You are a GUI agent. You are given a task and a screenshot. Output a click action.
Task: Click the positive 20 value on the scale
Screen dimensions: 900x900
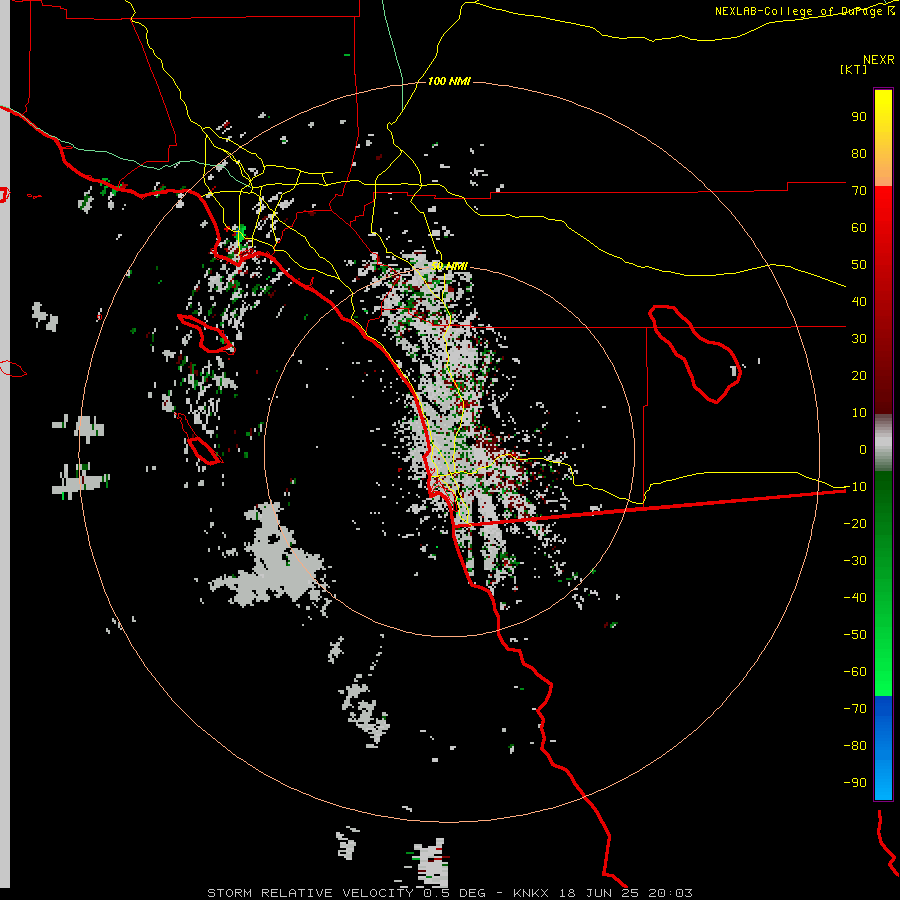click(859, 376)
